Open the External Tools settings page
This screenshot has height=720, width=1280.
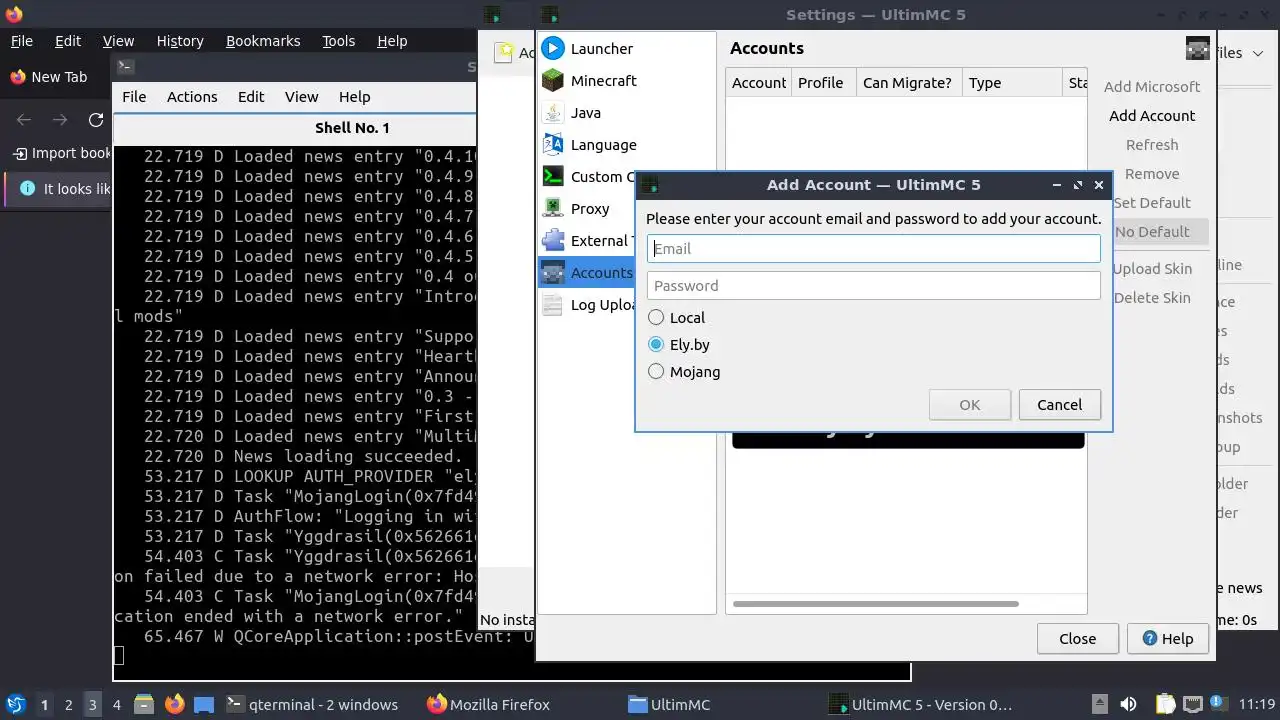587,240
